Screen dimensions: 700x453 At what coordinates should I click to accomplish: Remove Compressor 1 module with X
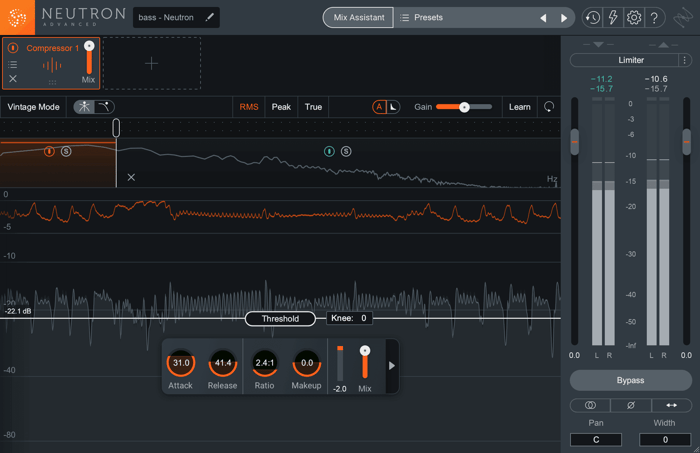13,79
